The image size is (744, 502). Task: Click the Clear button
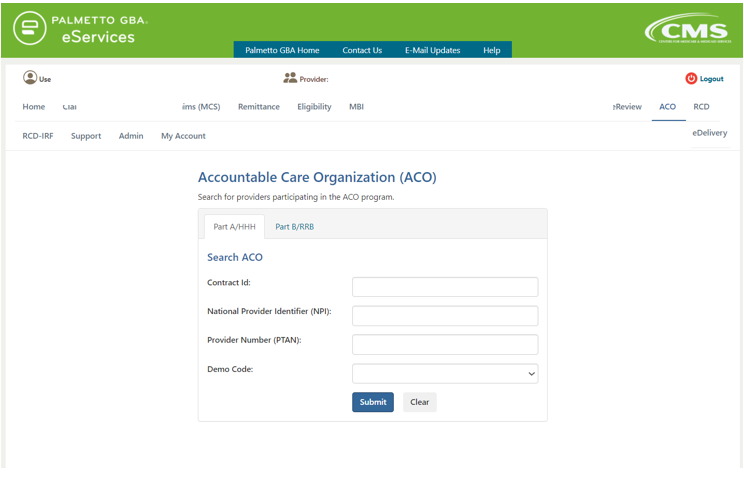(x=419, y=402)
